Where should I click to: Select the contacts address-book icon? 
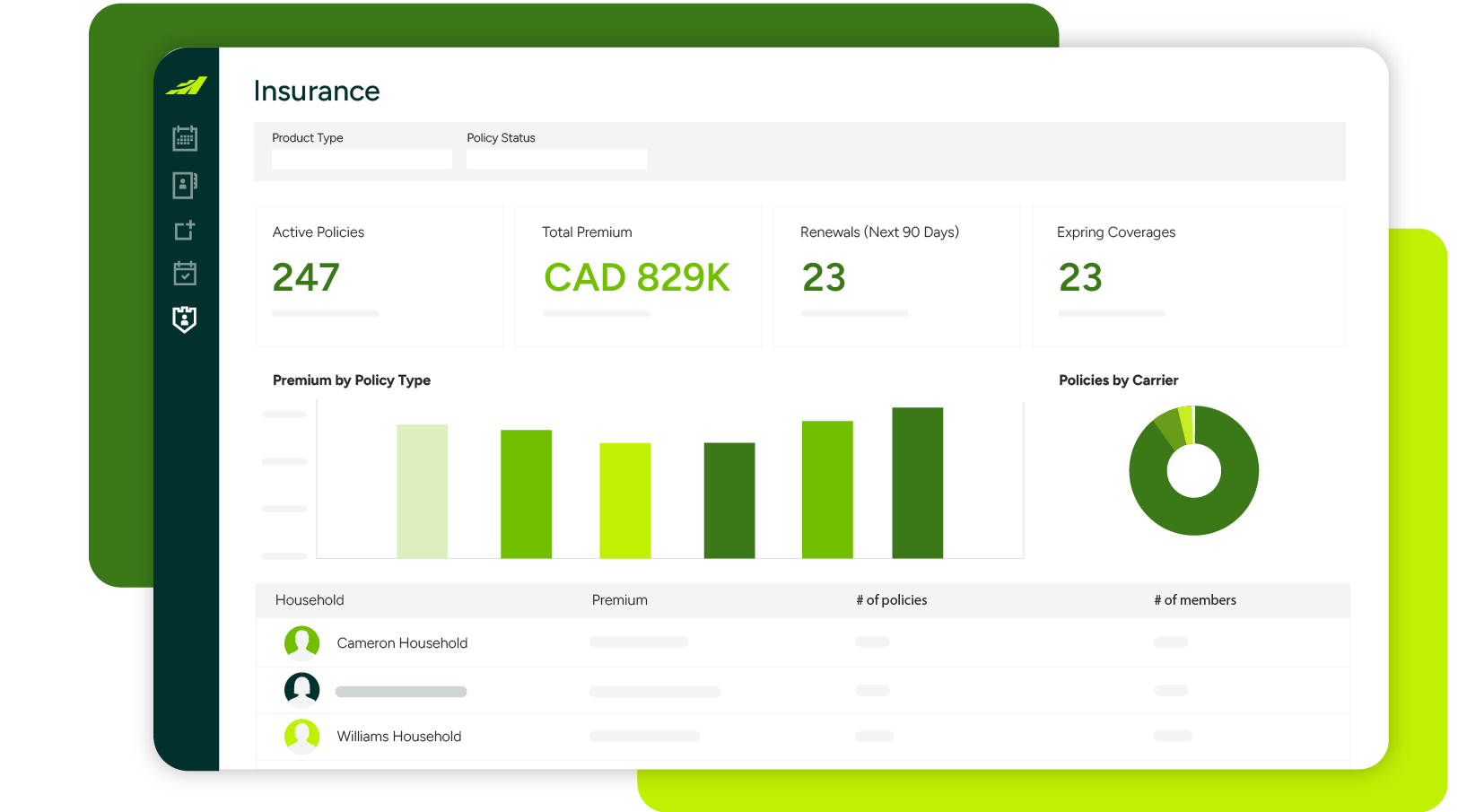(184, 184)
